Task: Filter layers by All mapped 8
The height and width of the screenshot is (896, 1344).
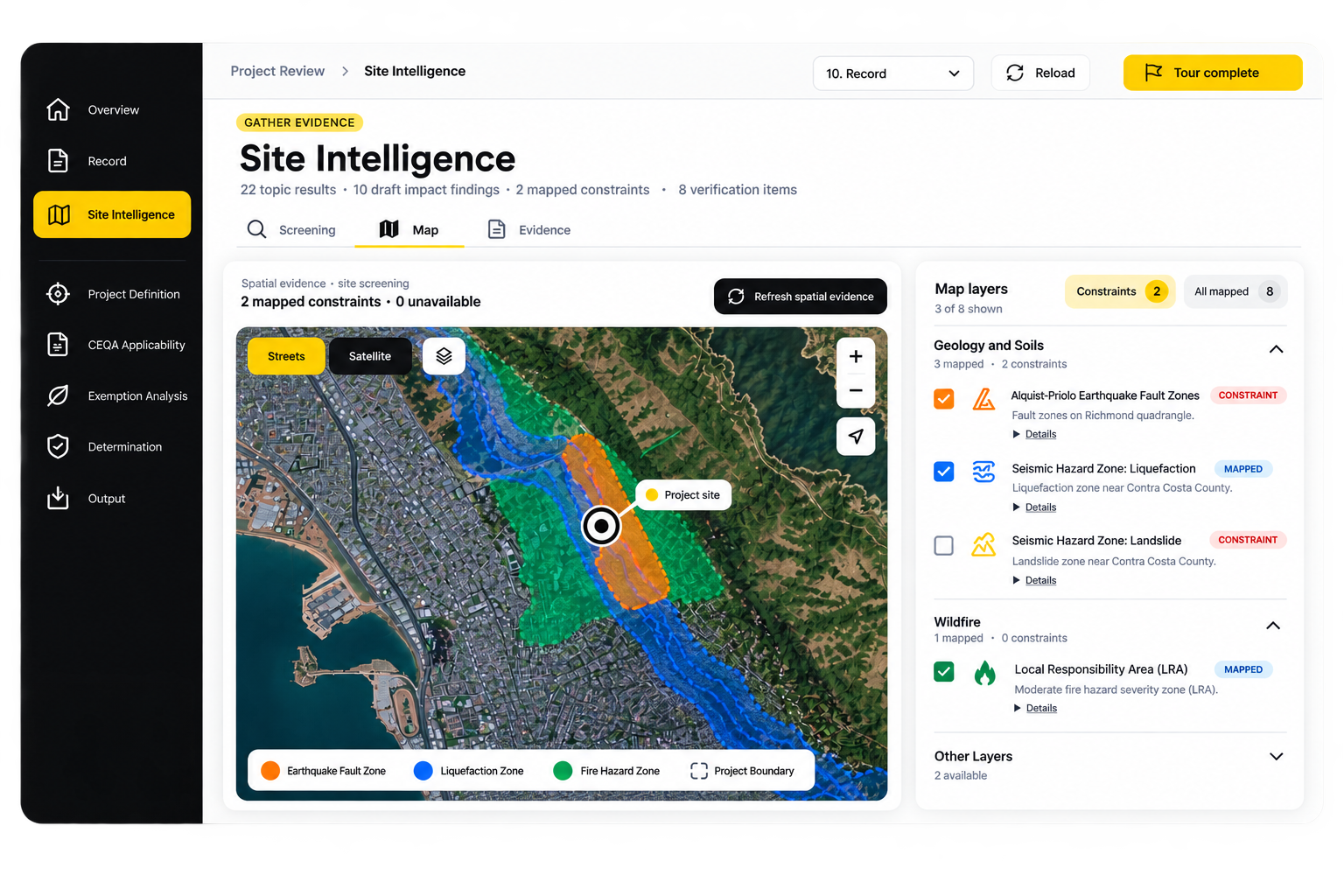Action: pos(1235,291)
